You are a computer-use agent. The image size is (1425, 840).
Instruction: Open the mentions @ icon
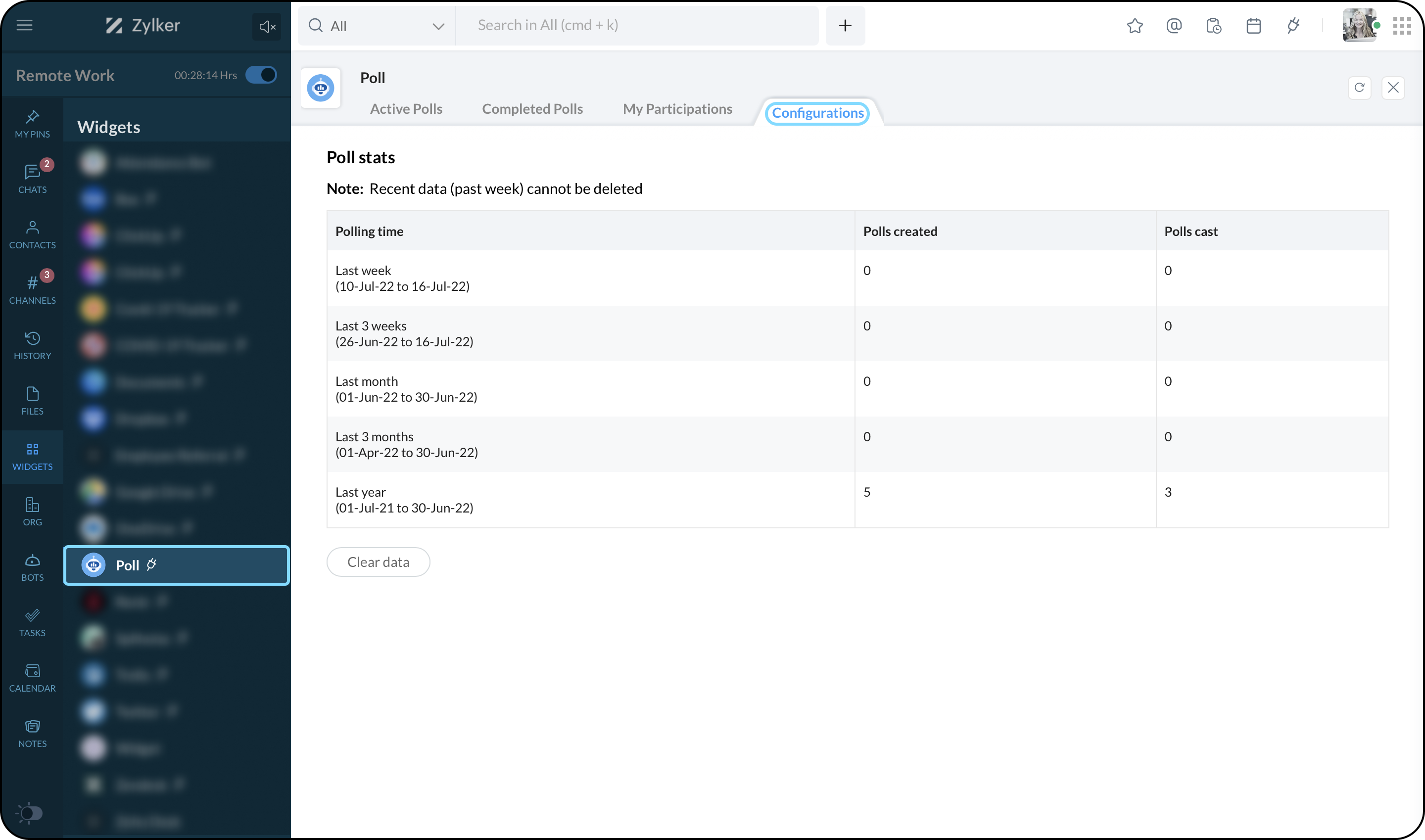1174,25
